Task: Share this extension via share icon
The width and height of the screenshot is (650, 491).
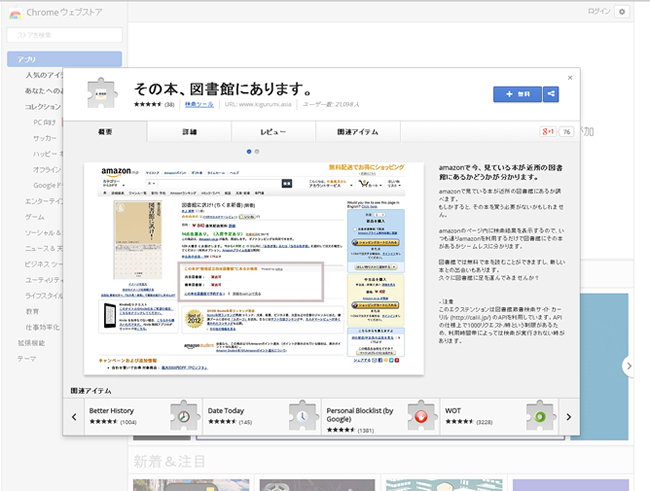Action: (551, 94)
